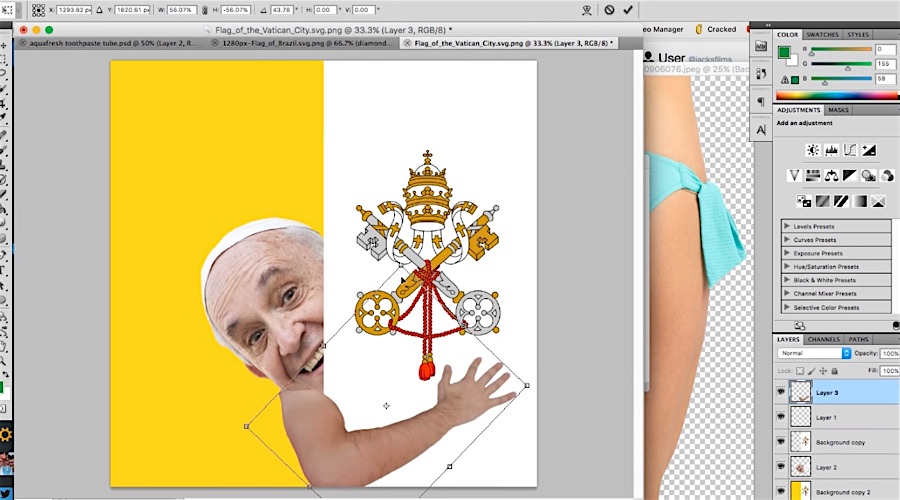The image size is (900, 500).
Task: Click the white background color swatch
Action: pyautogui.click(x=793, y=60)
